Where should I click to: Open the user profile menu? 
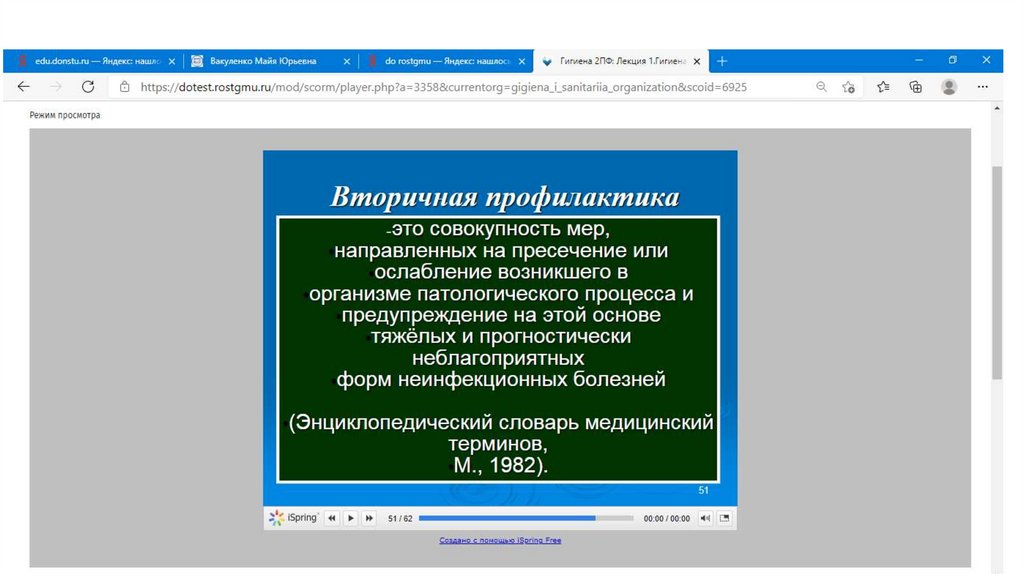pyautogui.click(x=949, y=87)
